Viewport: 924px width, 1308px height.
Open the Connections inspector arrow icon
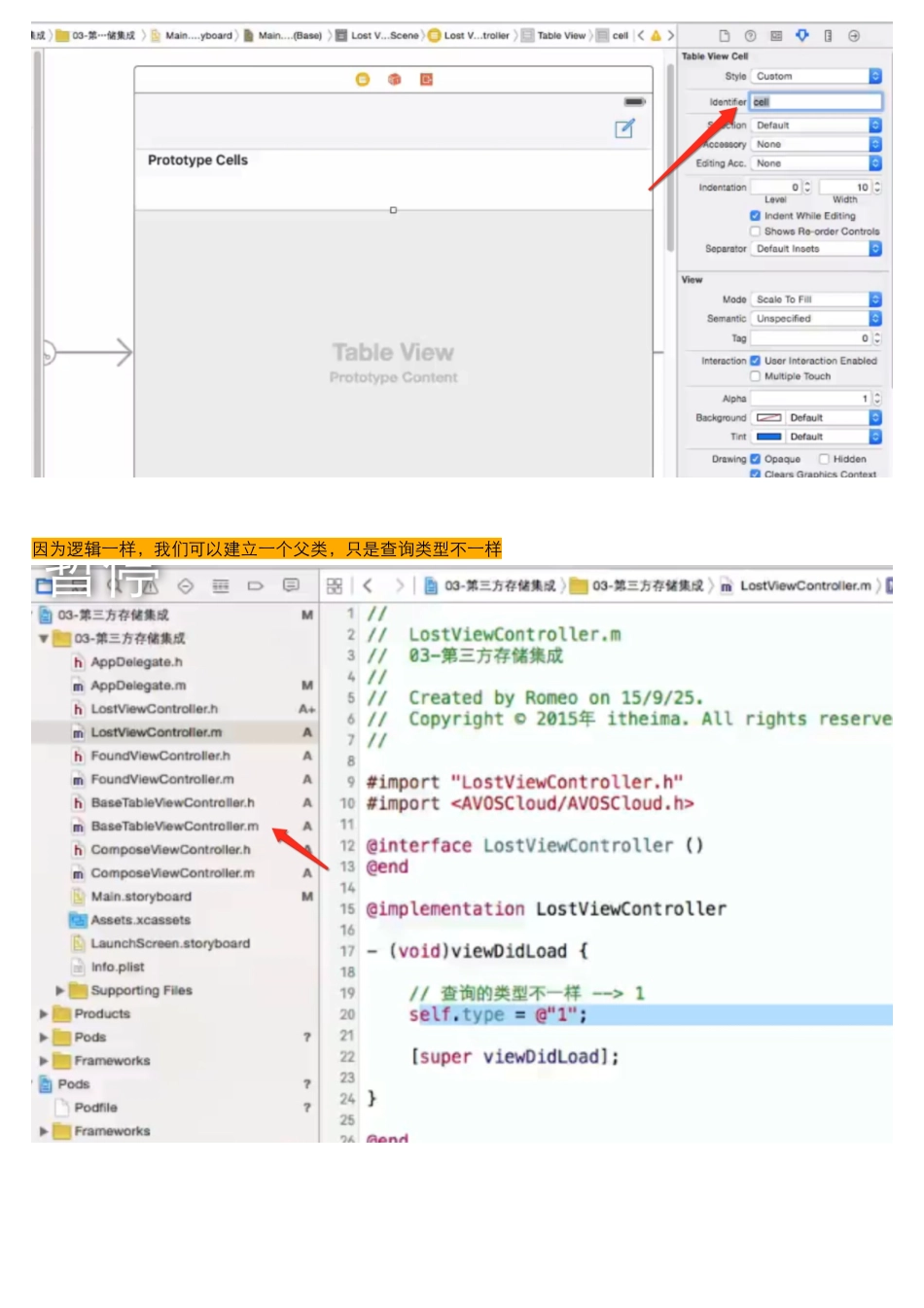853,36
